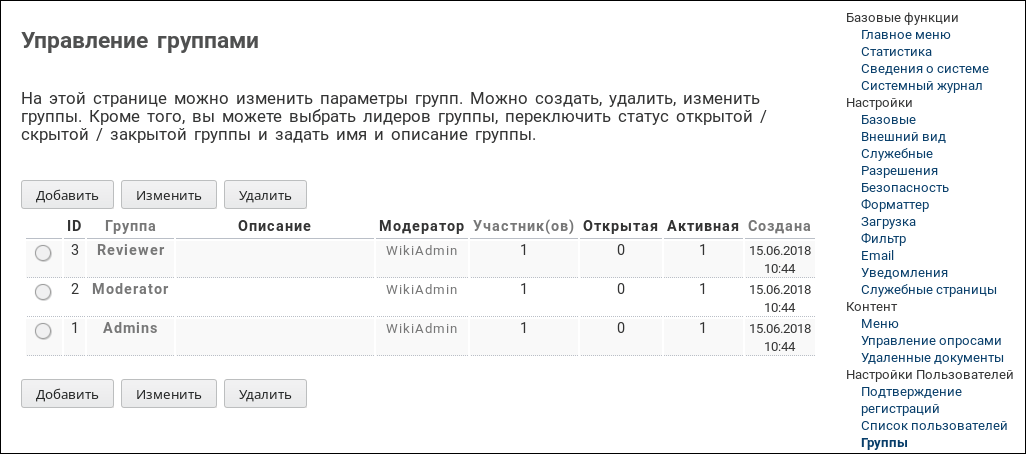
Task: Open Управление опросами page
Action: 930,341
